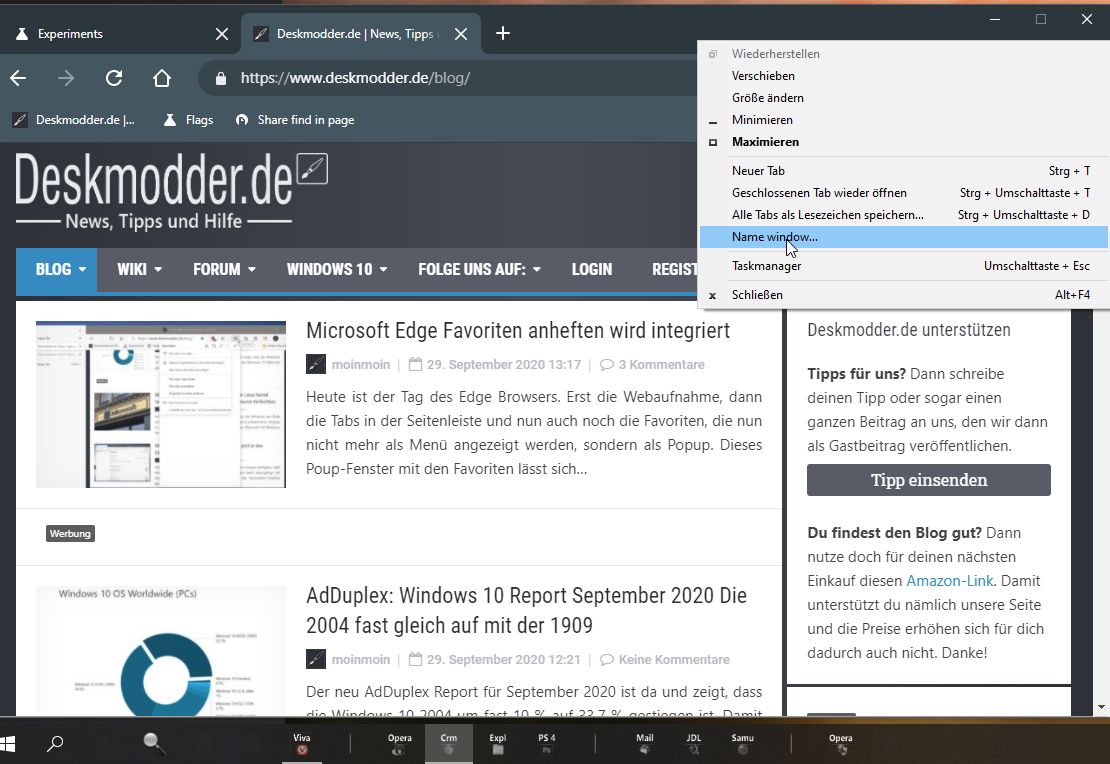Viewport: 1110px width, 764px height.
Task: Click the padlock site info icon
Action: pyautogui.click(x=221, y=78)
